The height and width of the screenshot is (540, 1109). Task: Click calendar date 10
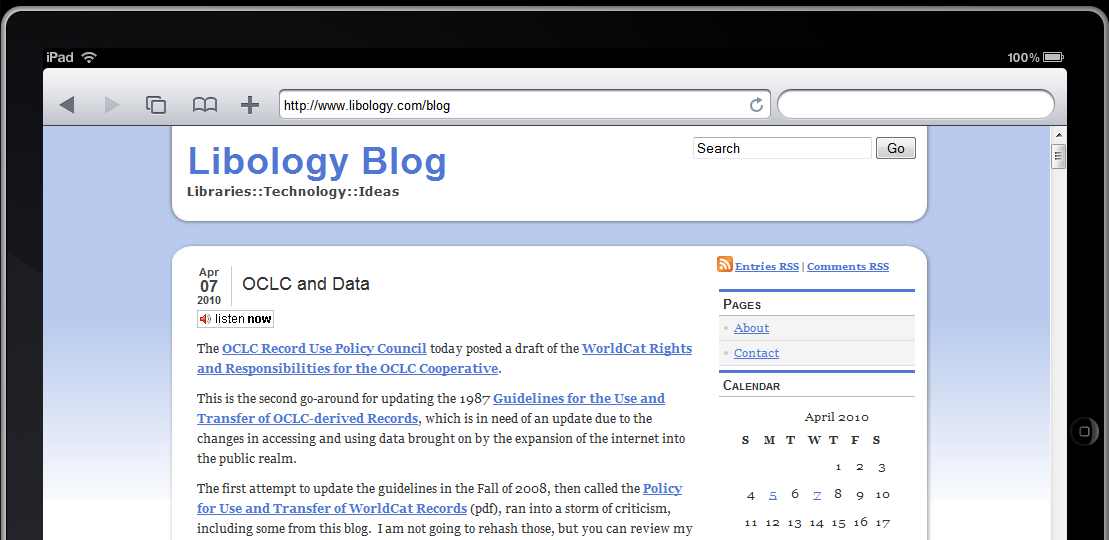[x=882, y=495]
